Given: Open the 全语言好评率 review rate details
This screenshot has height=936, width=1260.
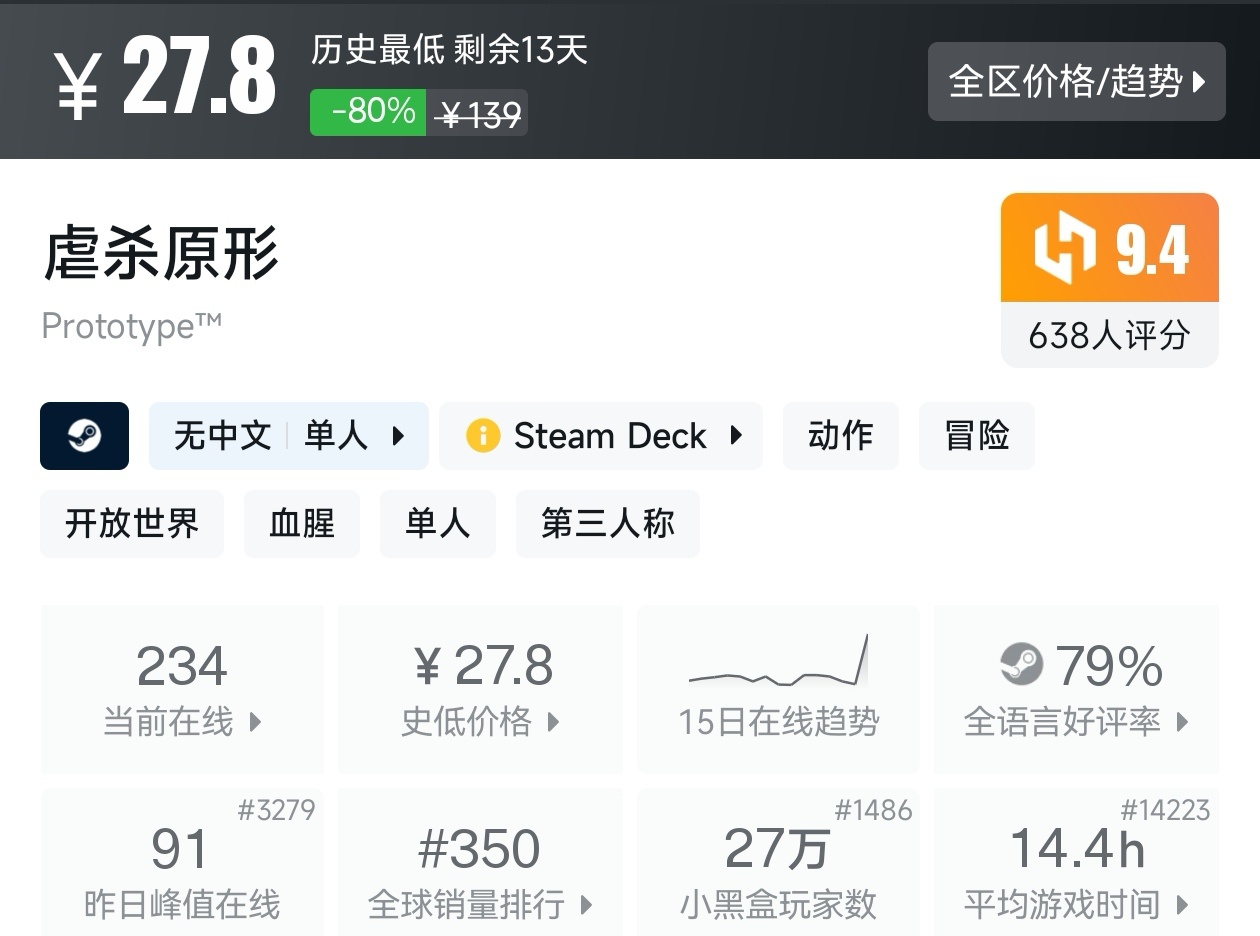Looking at the screenshot, I should pos(1076,688).
